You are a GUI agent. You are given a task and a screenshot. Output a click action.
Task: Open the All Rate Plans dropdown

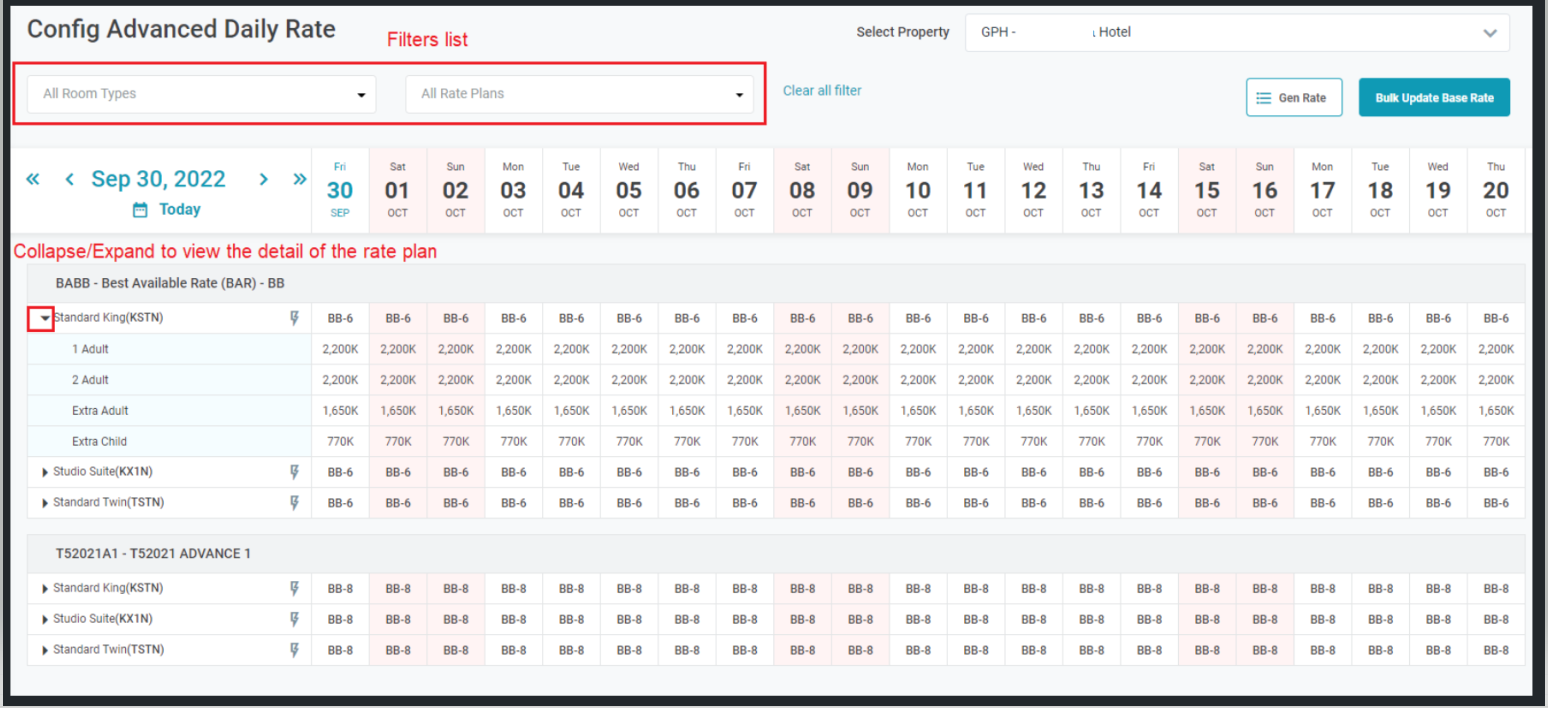[x=579, y=94]
